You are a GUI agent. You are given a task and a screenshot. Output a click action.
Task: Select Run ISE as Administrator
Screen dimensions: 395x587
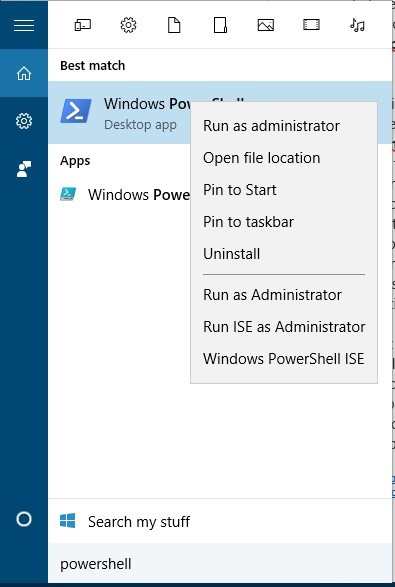[284, 327]
